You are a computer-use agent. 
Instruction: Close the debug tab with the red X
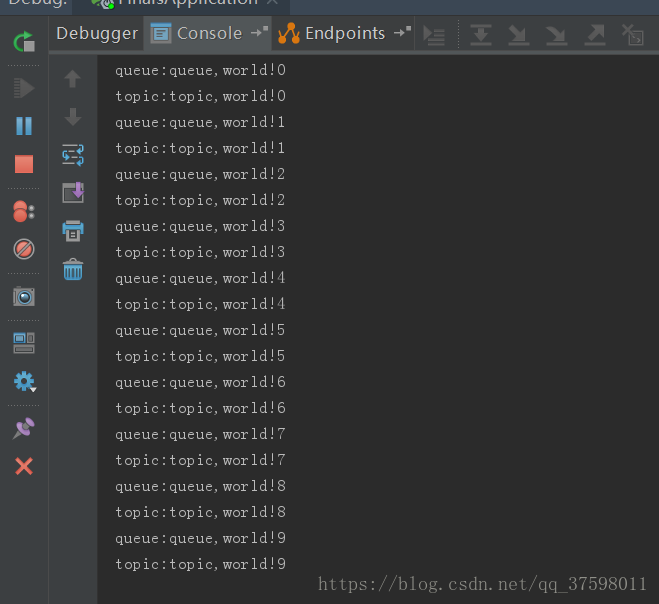[x=24, y=466]
